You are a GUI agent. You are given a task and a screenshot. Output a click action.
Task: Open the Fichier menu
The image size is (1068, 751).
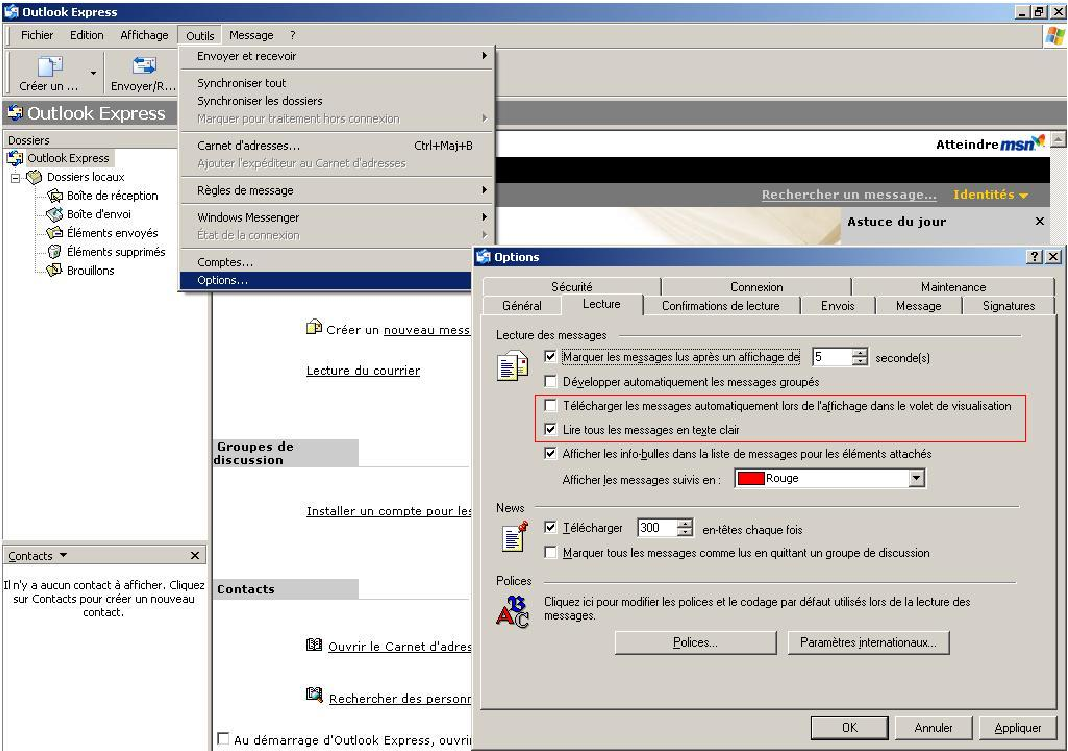[37, 35]
